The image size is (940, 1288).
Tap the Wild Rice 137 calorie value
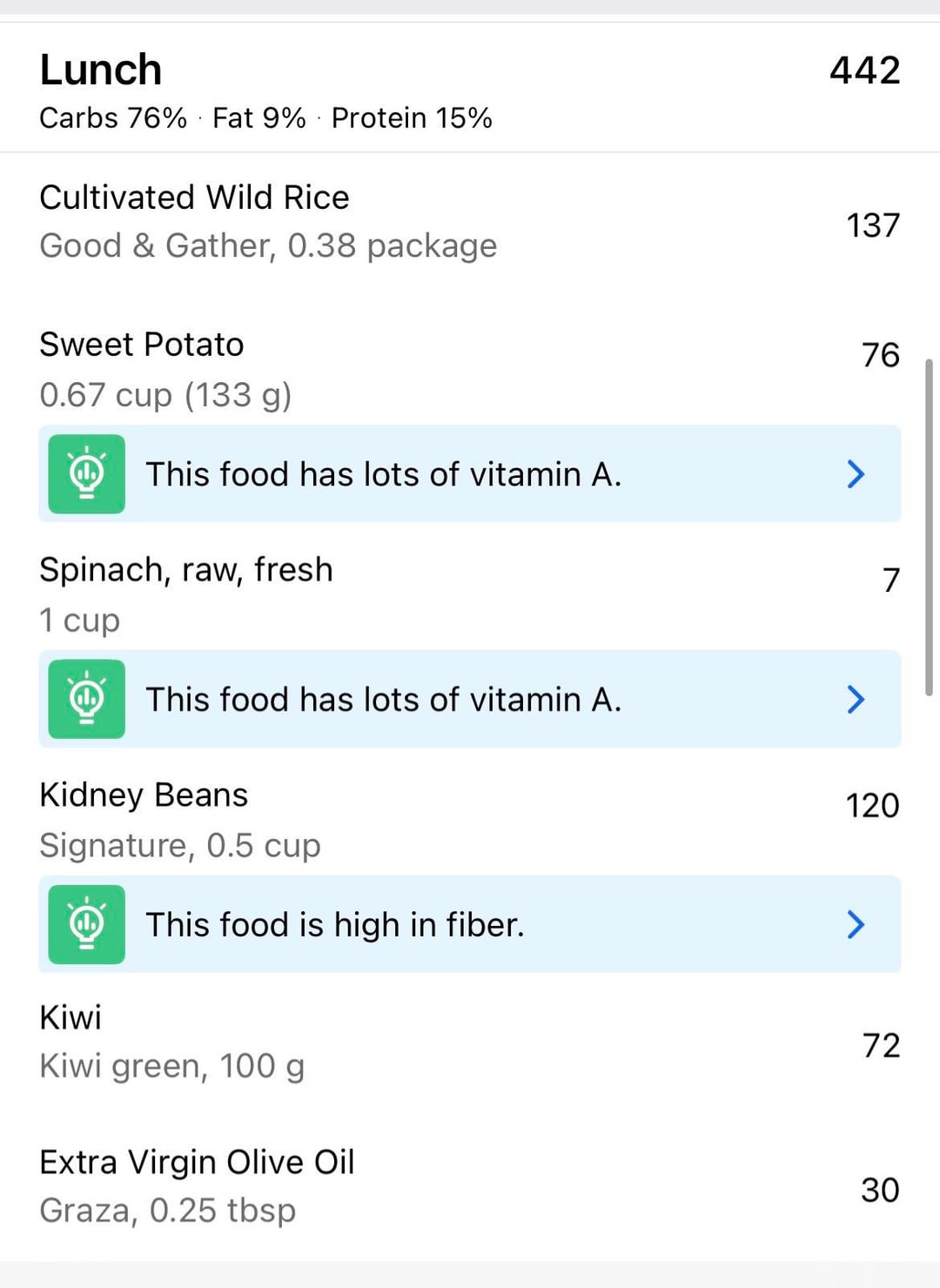(872, 225)
